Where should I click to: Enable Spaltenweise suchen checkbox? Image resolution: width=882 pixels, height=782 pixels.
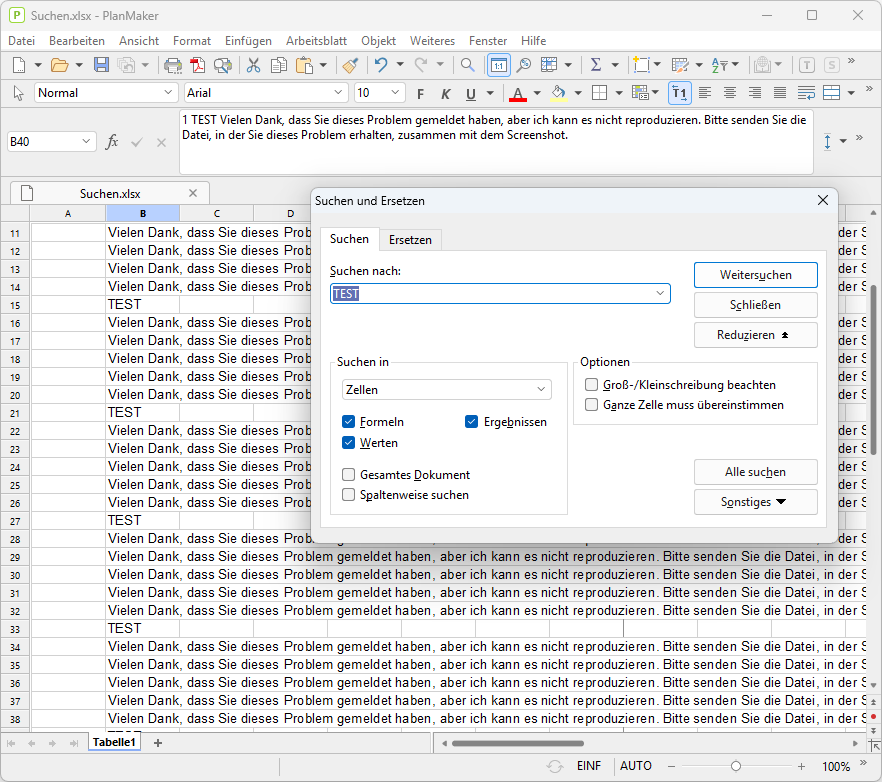(x=349, y=495)
